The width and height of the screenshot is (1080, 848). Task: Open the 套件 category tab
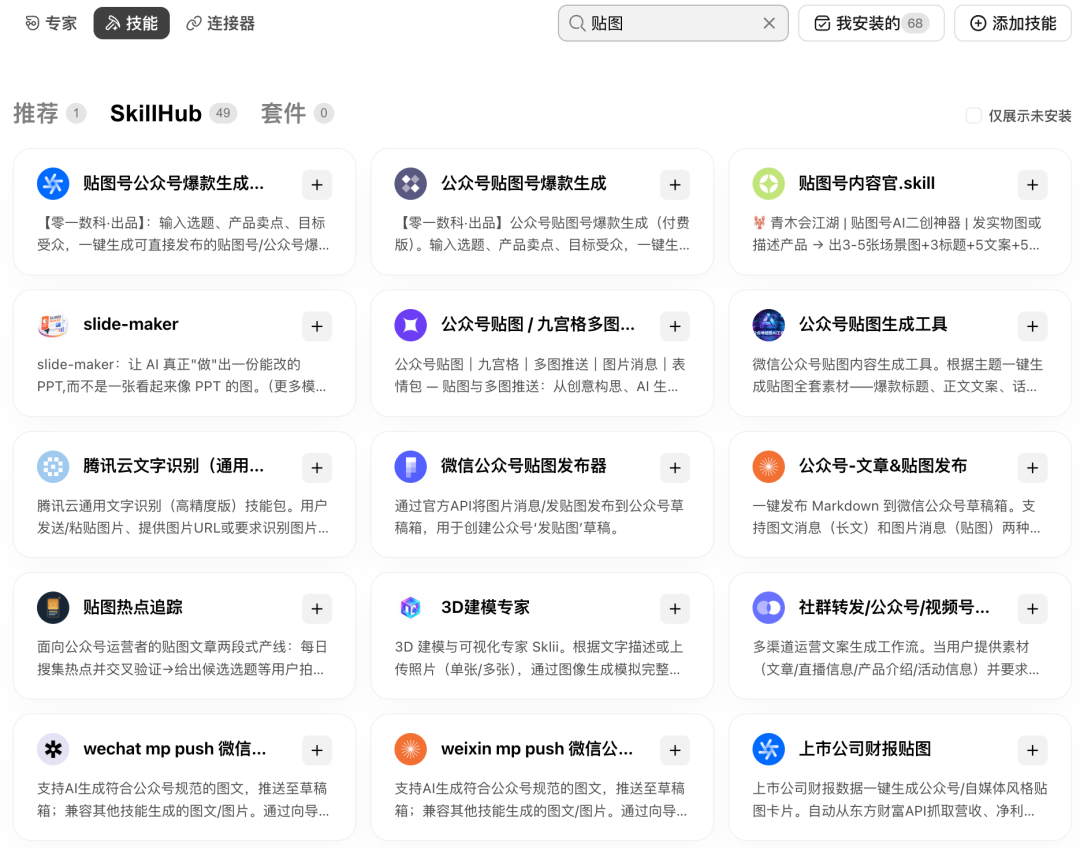[297, 113]
